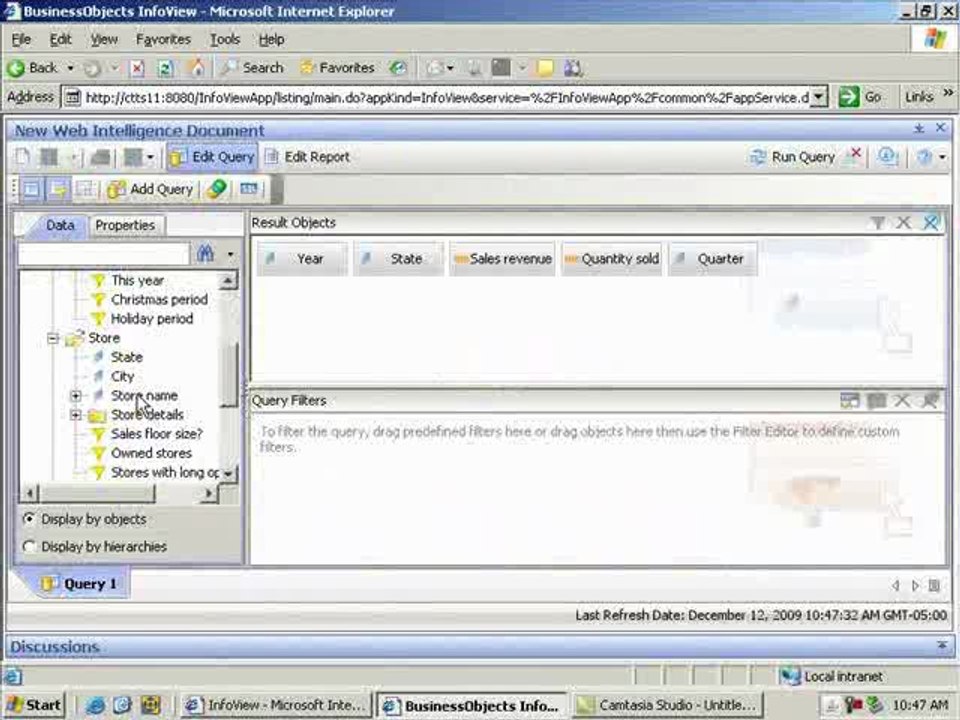Viewport: 960px width, 720px height.
Task: Toggle the Scope of Analysis pane icon
Action: 86,189
